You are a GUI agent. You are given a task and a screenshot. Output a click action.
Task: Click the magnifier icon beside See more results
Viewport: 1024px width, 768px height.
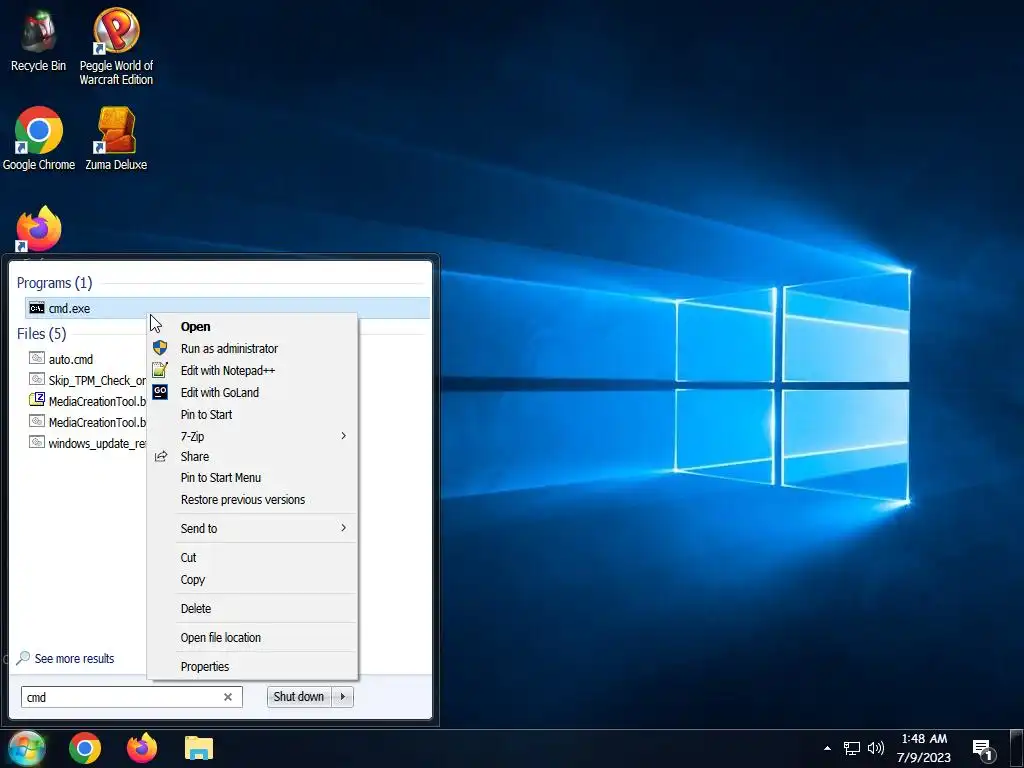pos(23,658)
